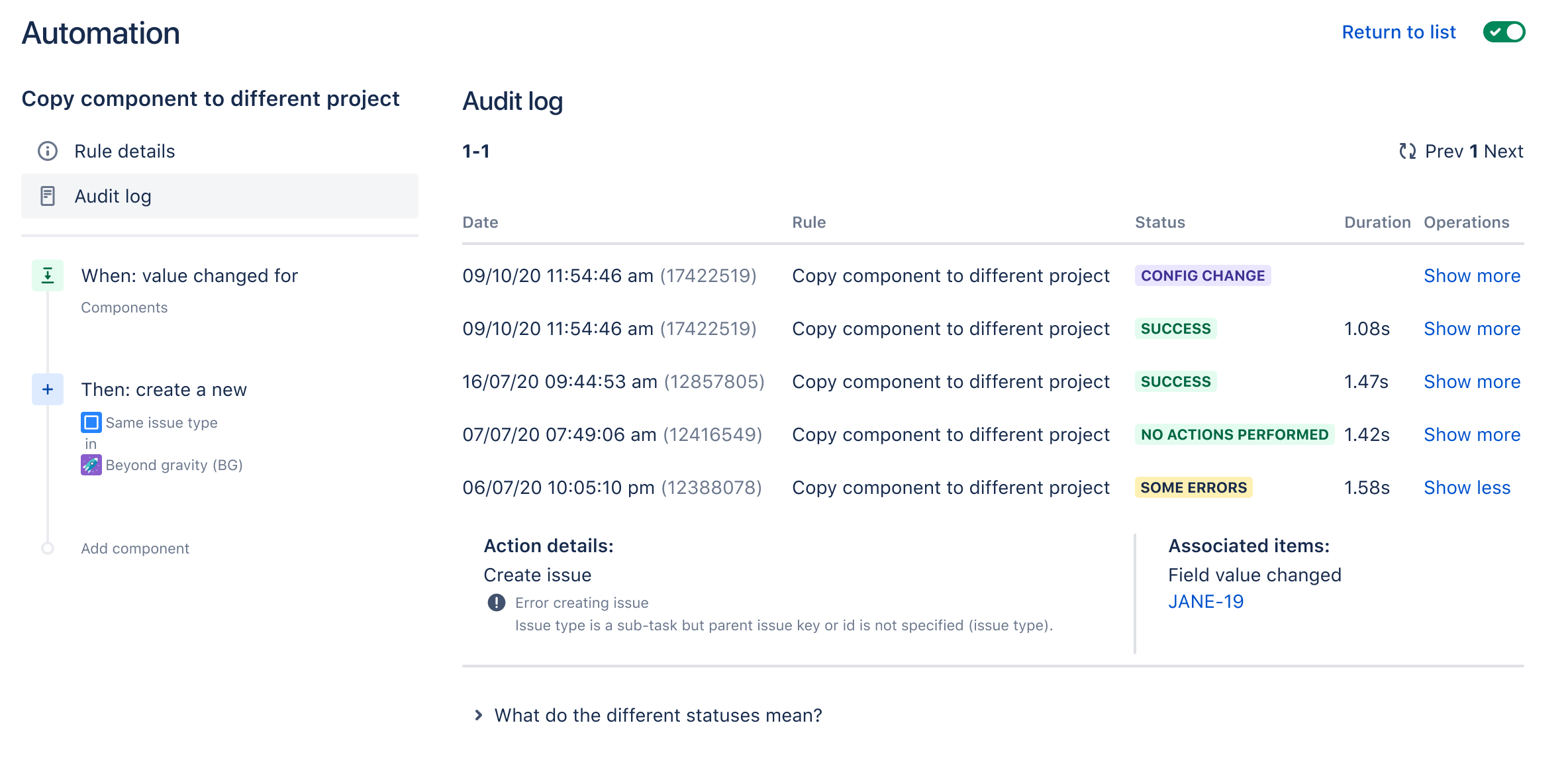Click the error warning icon under Action details

coord(496,602)
